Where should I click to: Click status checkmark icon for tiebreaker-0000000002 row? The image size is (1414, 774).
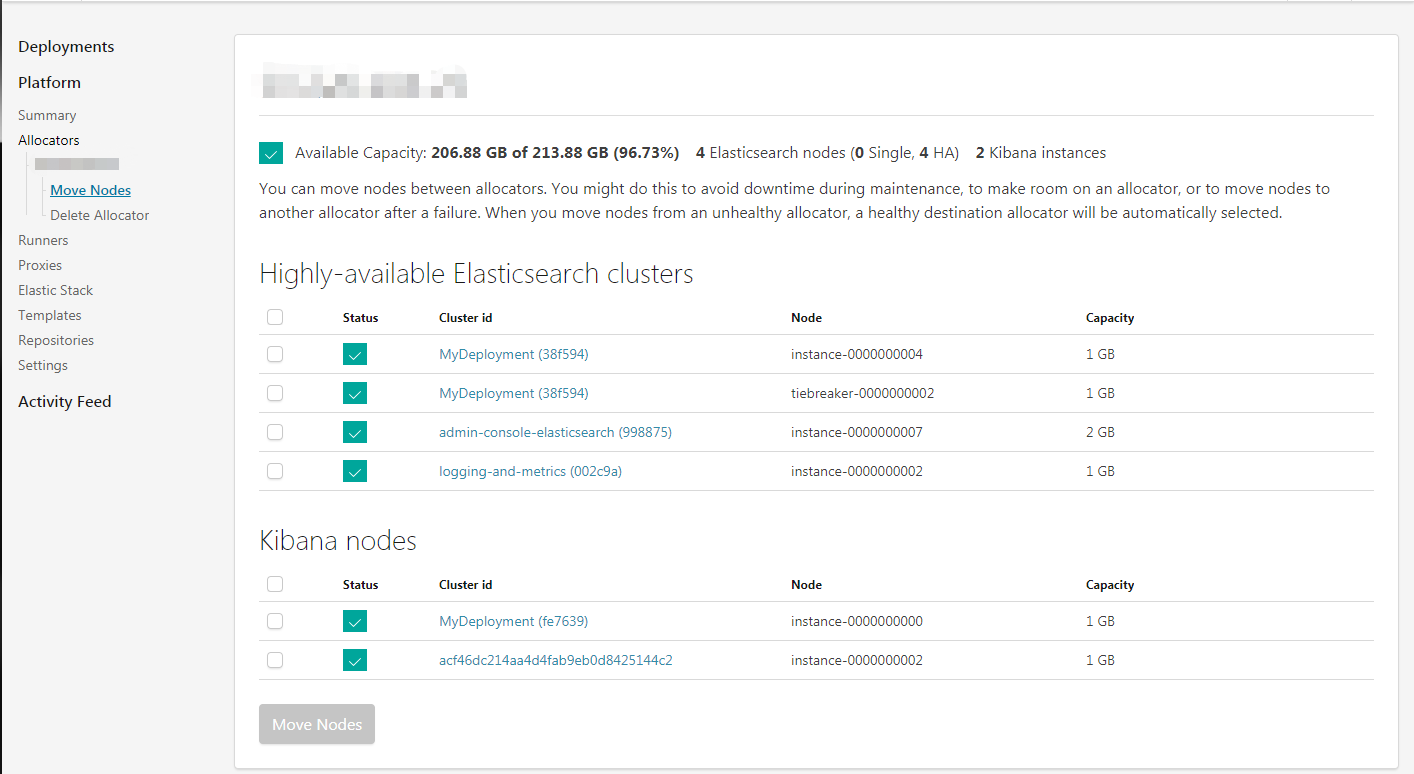click(355, 393)
